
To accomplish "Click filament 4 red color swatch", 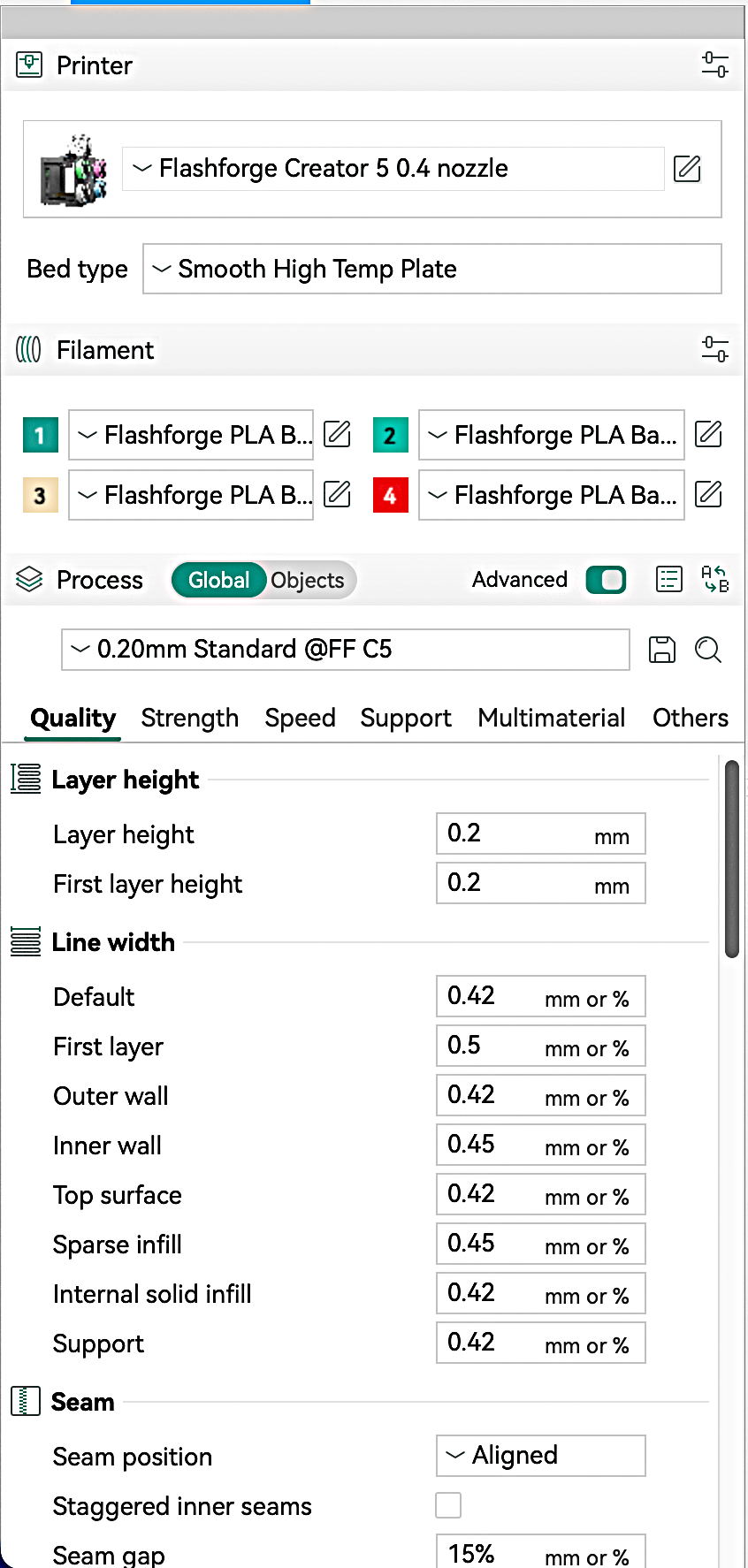I will [390, 495].
